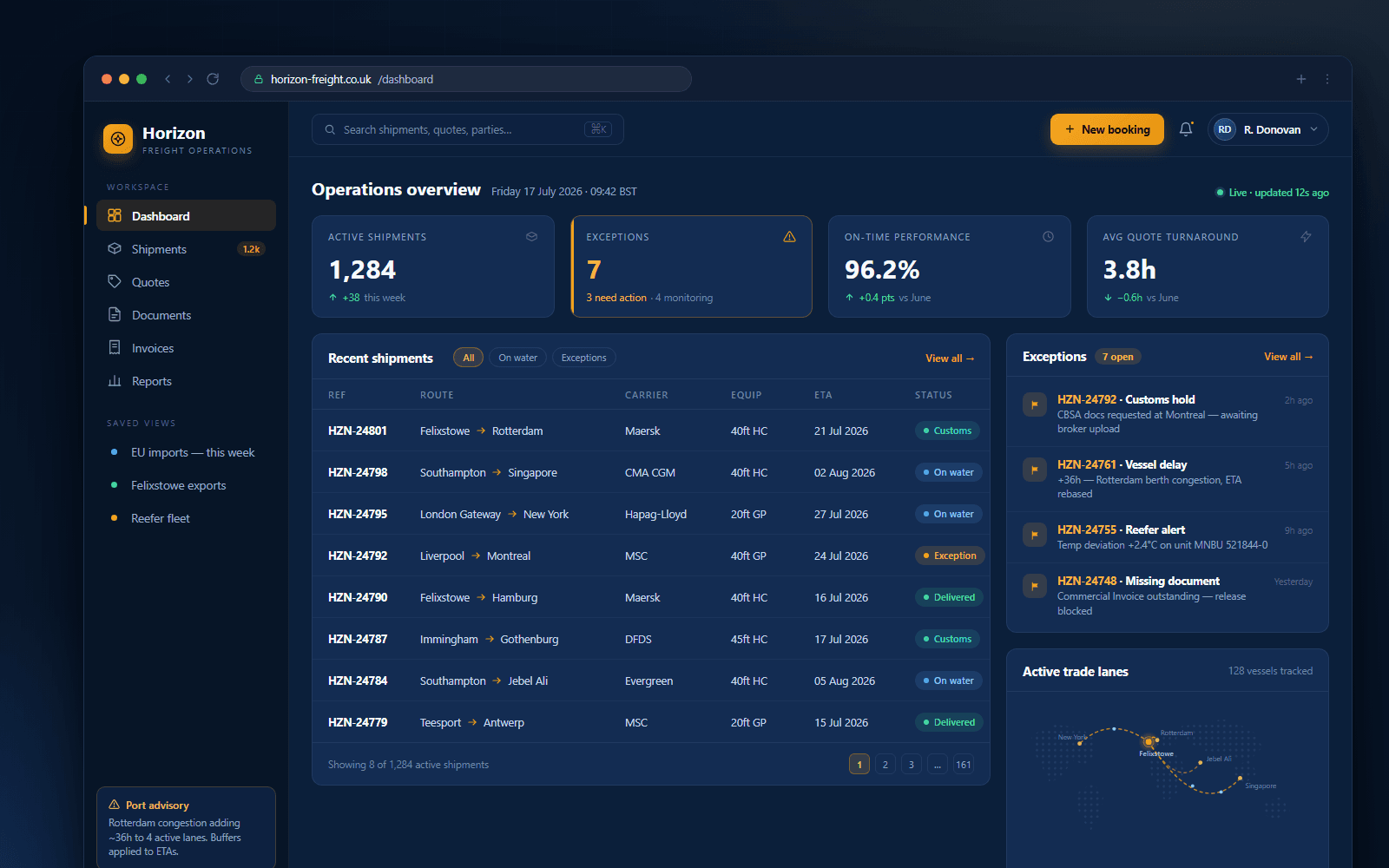Screen dimensions: 1389x868
Task: Click the Active Shipments box icon
Action: click(x=531, y=236)
